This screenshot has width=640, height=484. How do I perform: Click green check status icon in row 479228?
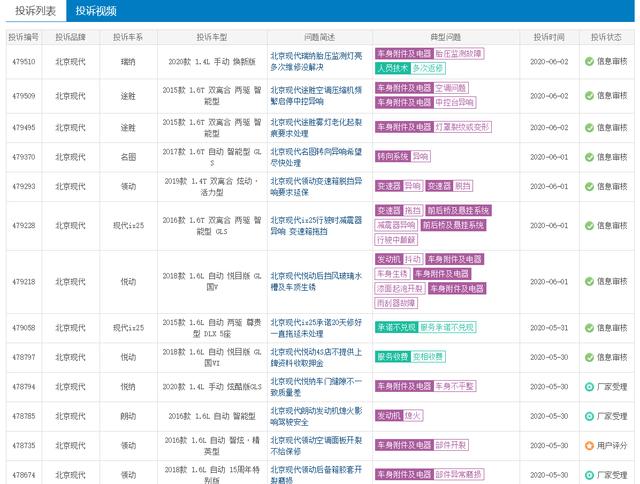click(589, 226)
